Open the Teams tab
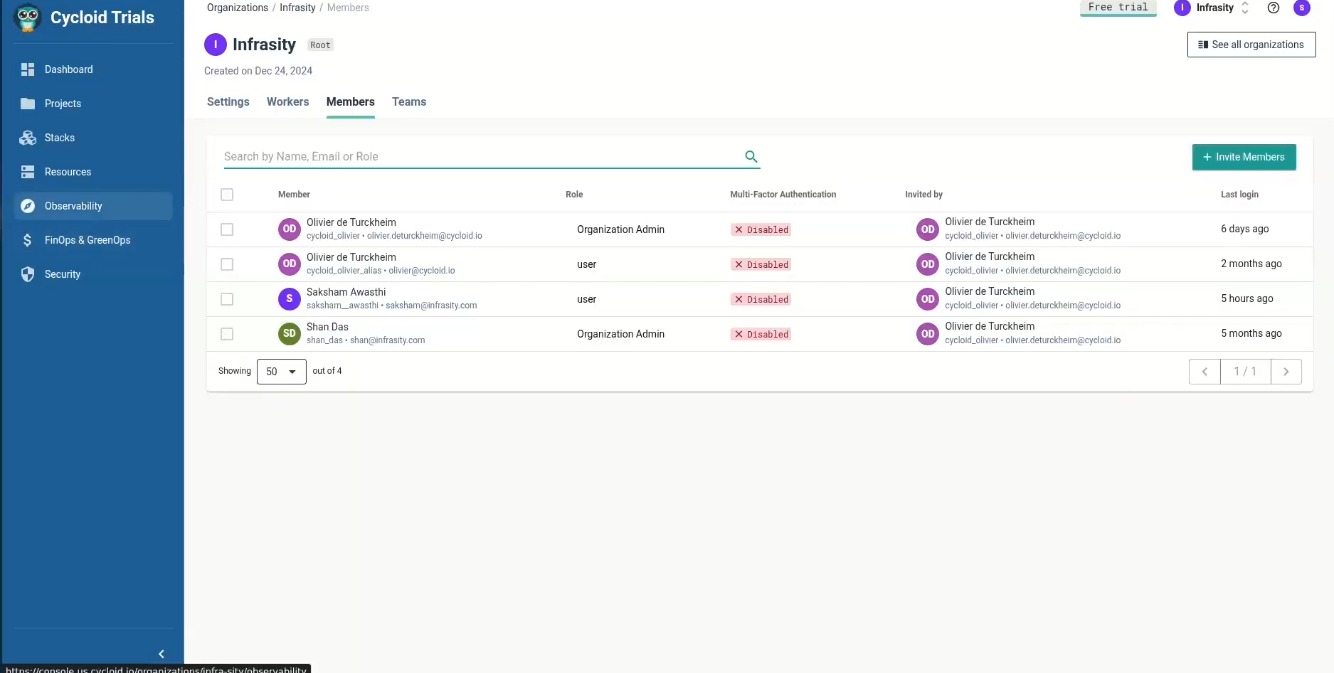1334x673 pixels. tap(409, 102)
